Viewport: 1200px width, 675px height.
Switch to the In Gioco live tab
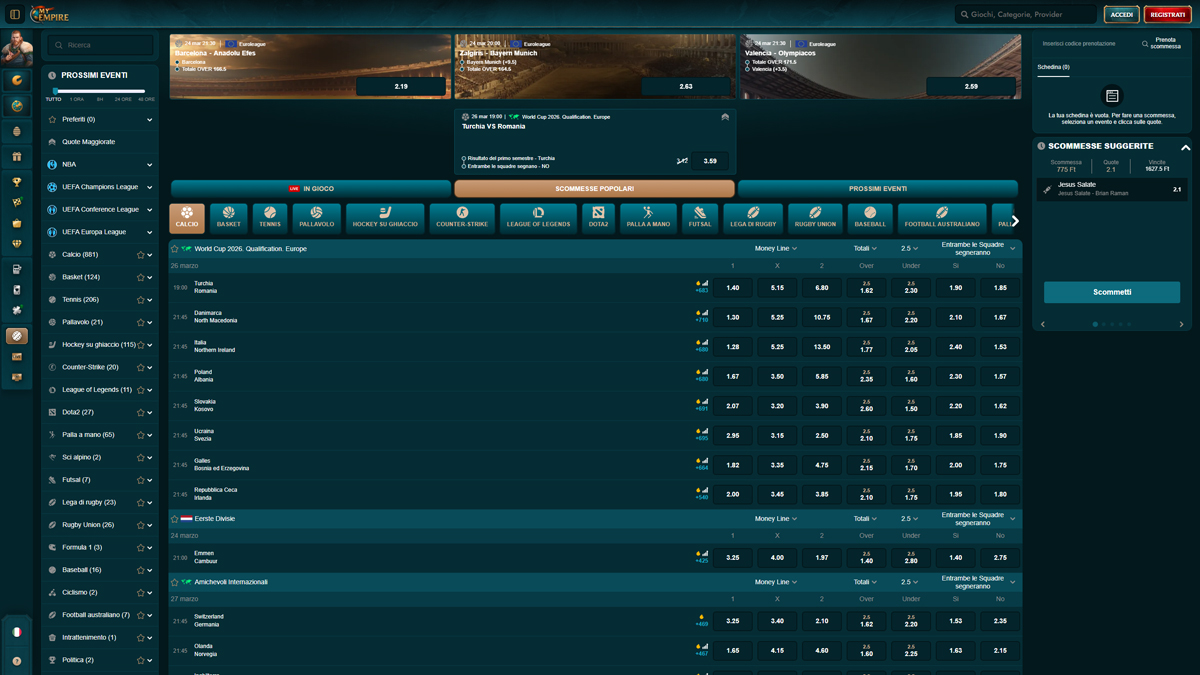click(x=311, y=188)
